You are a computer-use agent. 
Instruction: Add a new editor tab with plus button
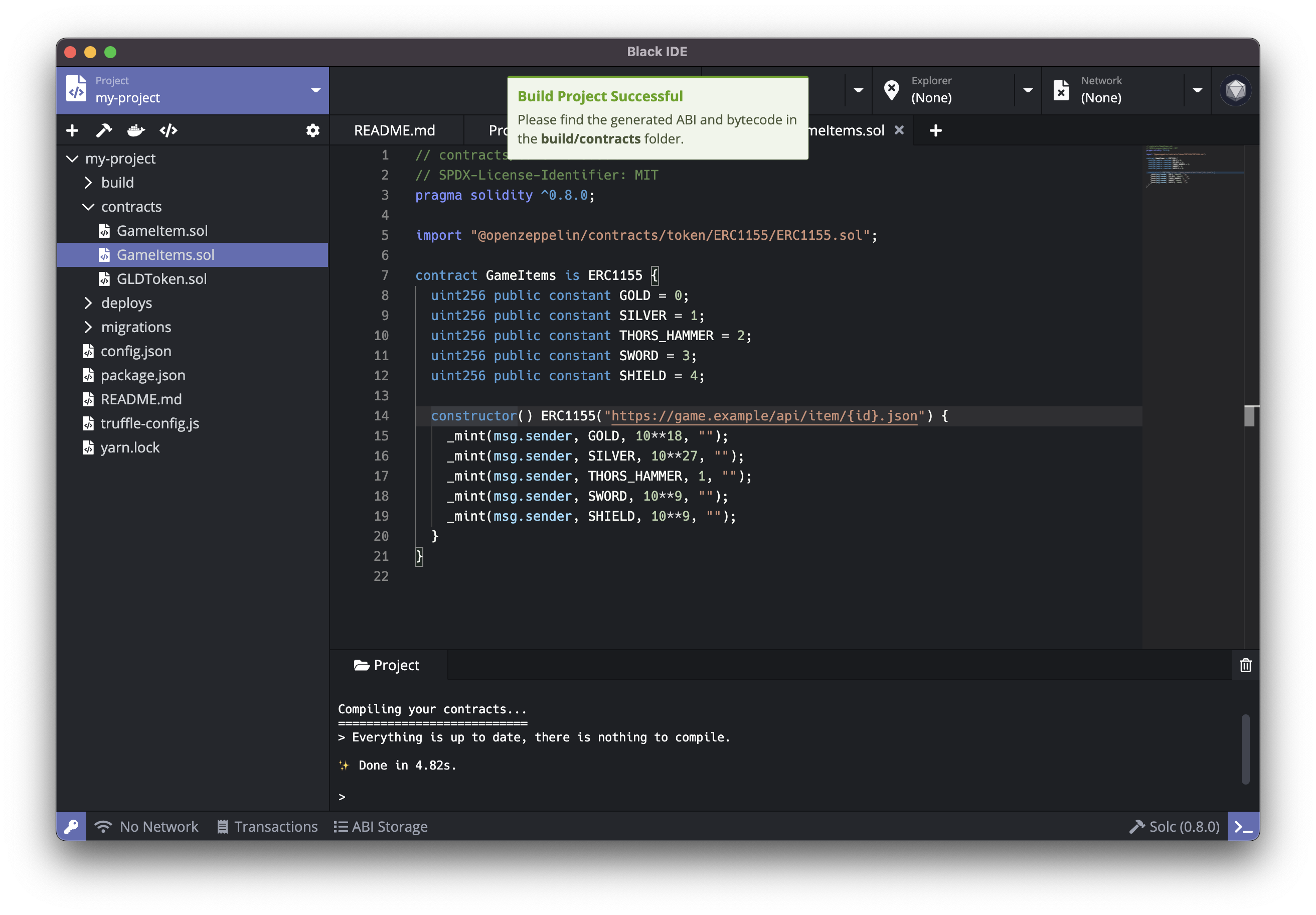935,131
